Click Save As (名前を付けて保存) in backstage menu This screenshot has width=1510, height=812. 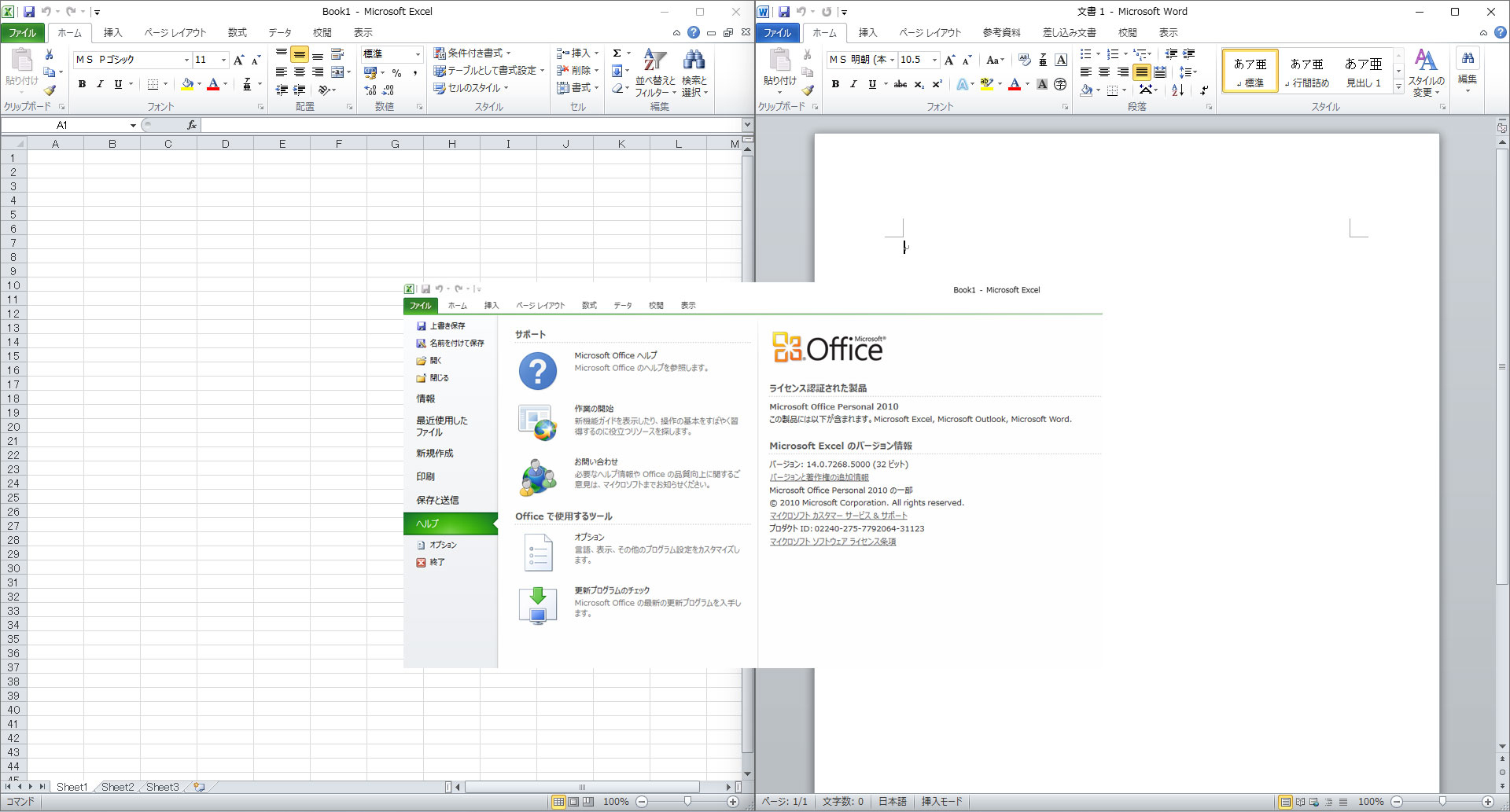pos(451,344)
